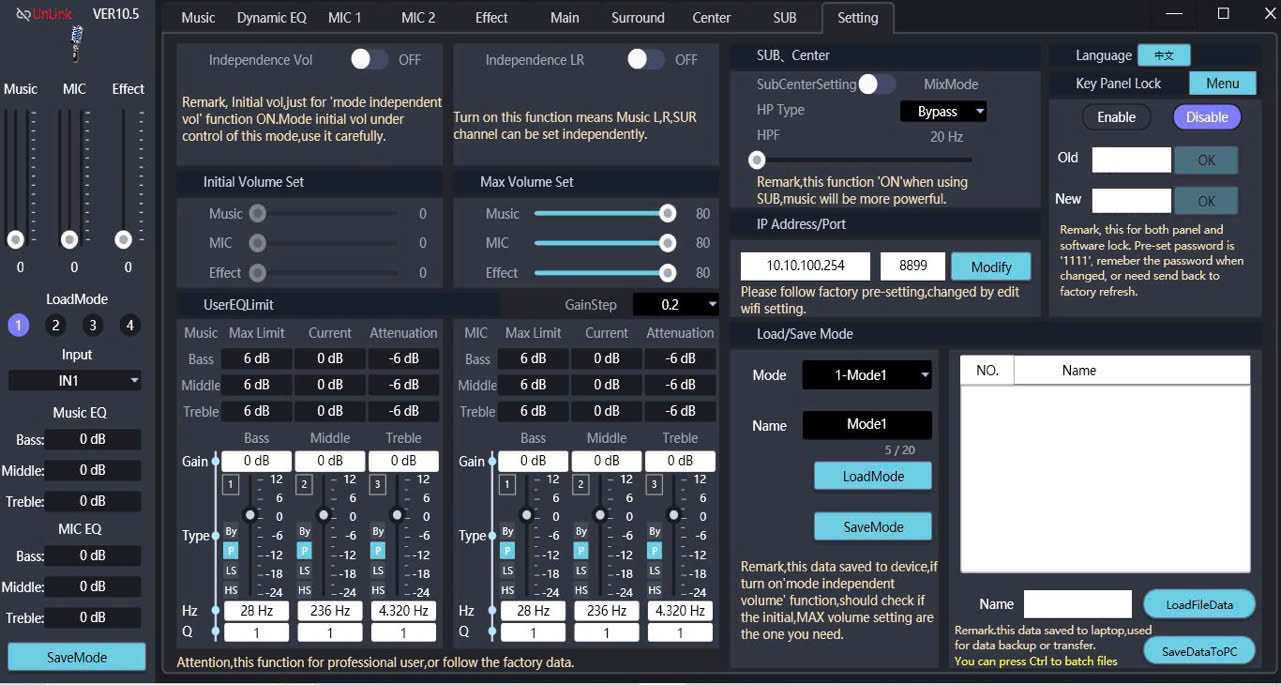Open the Surround tab
This screenshot has width=1281, height=685.
pos(637,18)
